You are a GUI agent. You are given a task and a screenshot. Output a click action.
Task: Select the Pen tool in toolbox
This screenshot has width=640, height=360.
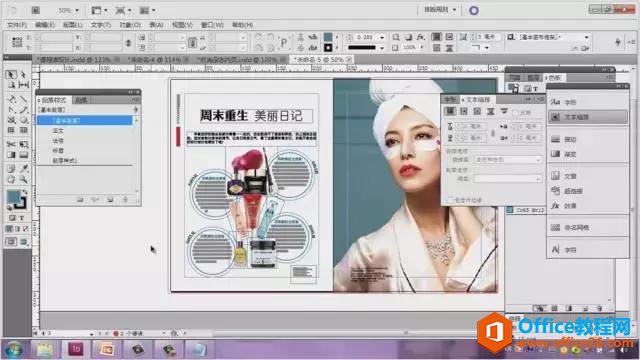(11, 99)
